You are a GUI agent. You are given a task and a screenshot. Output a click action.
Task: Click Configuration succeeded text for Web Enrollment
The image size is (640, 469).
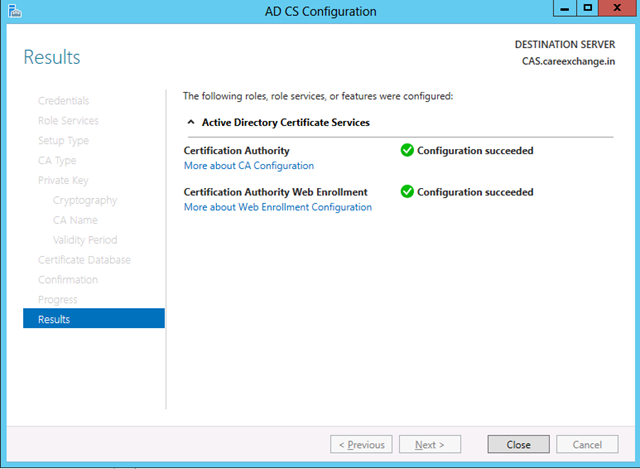[x=475, y=192]
